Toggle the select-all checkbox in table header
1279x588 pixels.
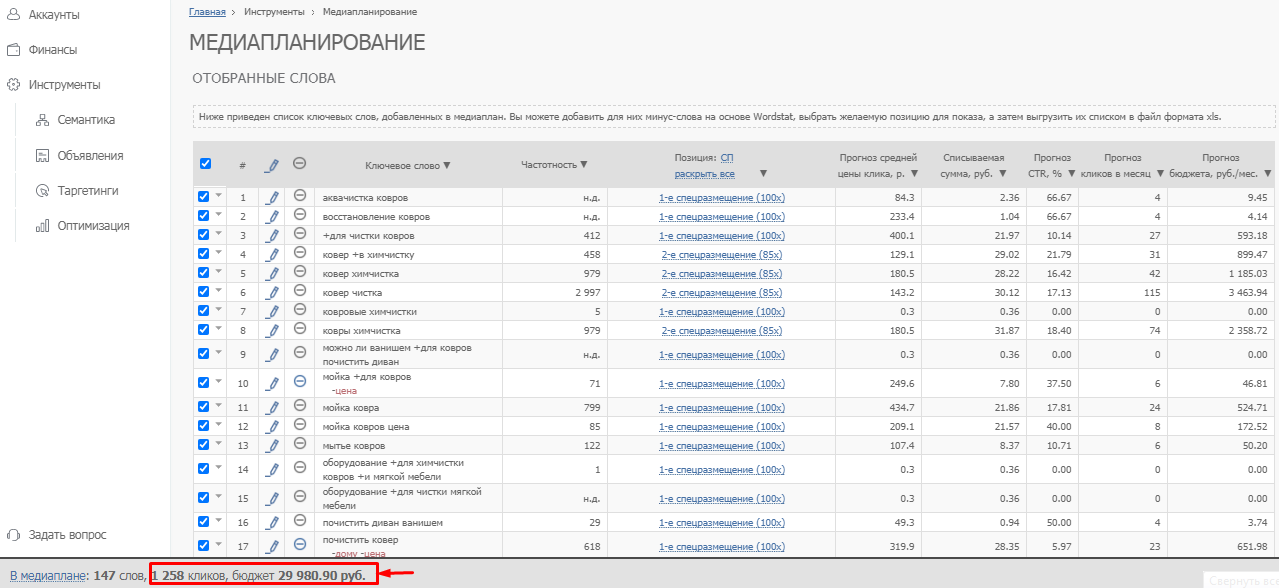point(205,164)
